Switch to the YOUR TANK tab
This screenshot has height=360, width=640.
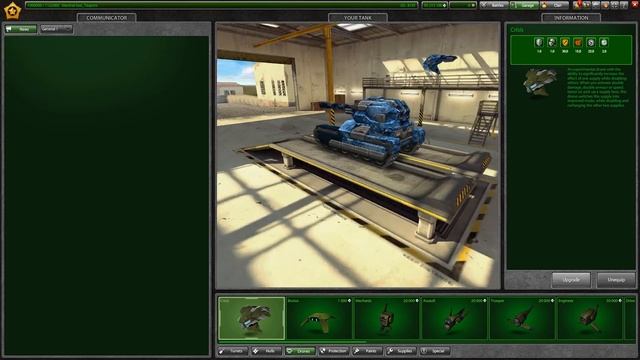[x=358, y=18]
